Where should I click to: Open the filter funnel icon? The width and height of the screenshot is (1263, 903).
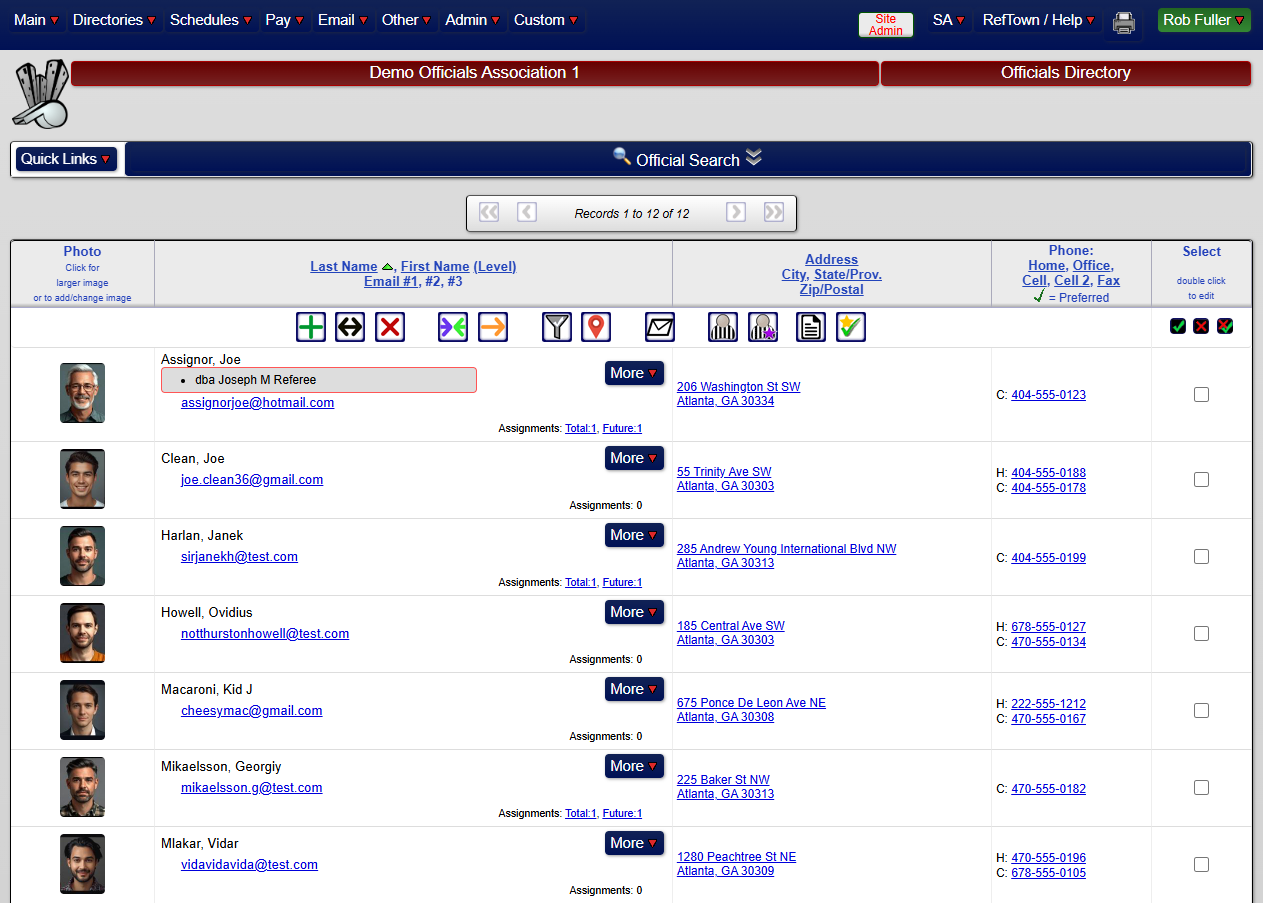coord(556,326)
